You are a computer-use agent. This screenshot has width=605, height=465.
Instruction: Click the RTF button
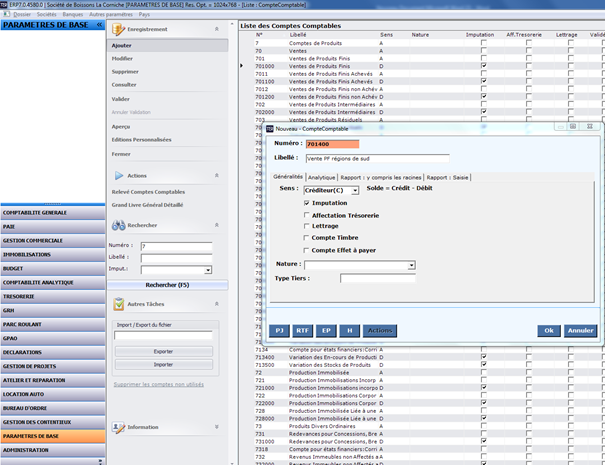tap(302, 331)
